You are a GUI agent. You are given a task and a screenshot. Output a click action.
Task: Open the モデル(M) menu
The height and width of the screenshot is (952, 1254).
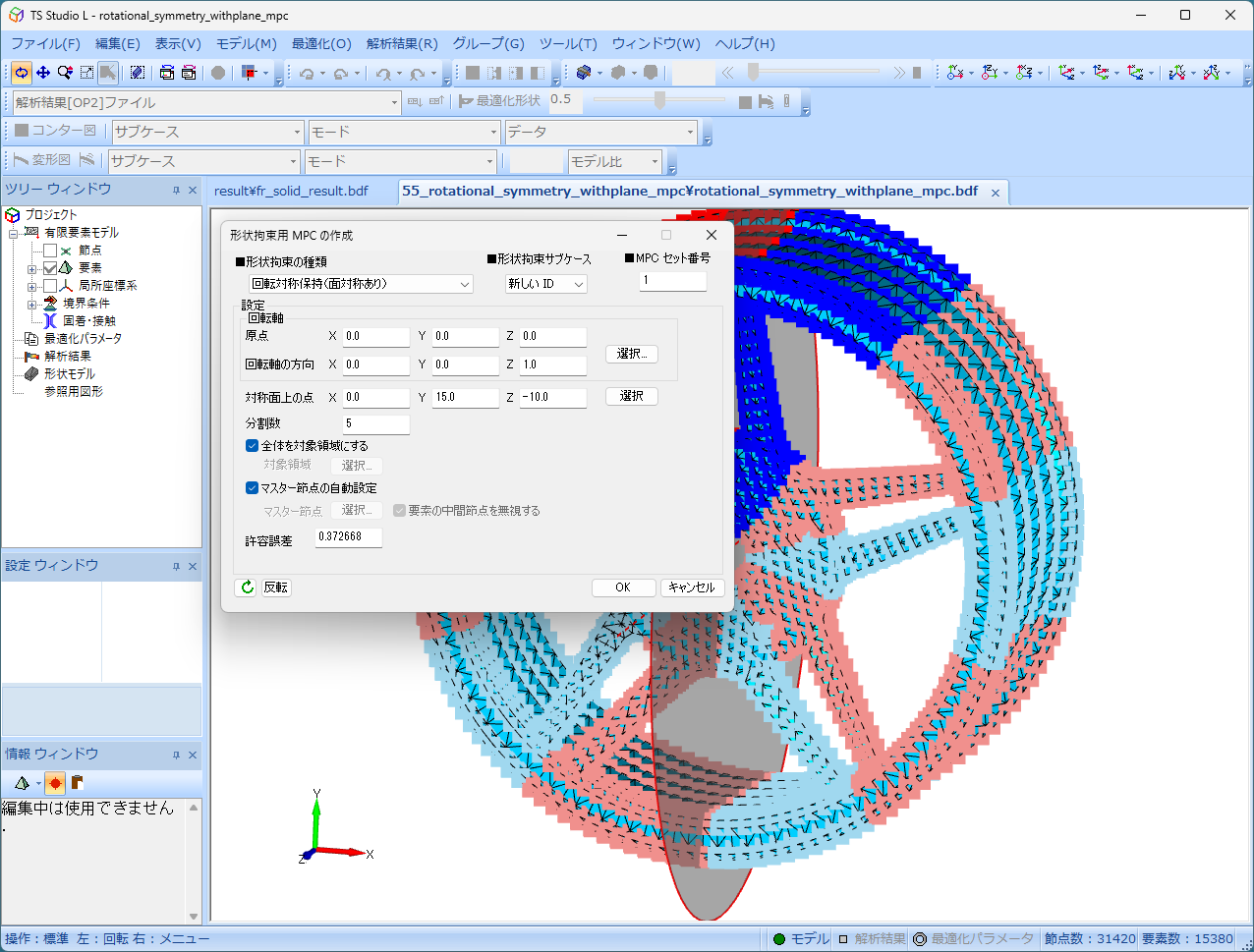click(247, 44)
